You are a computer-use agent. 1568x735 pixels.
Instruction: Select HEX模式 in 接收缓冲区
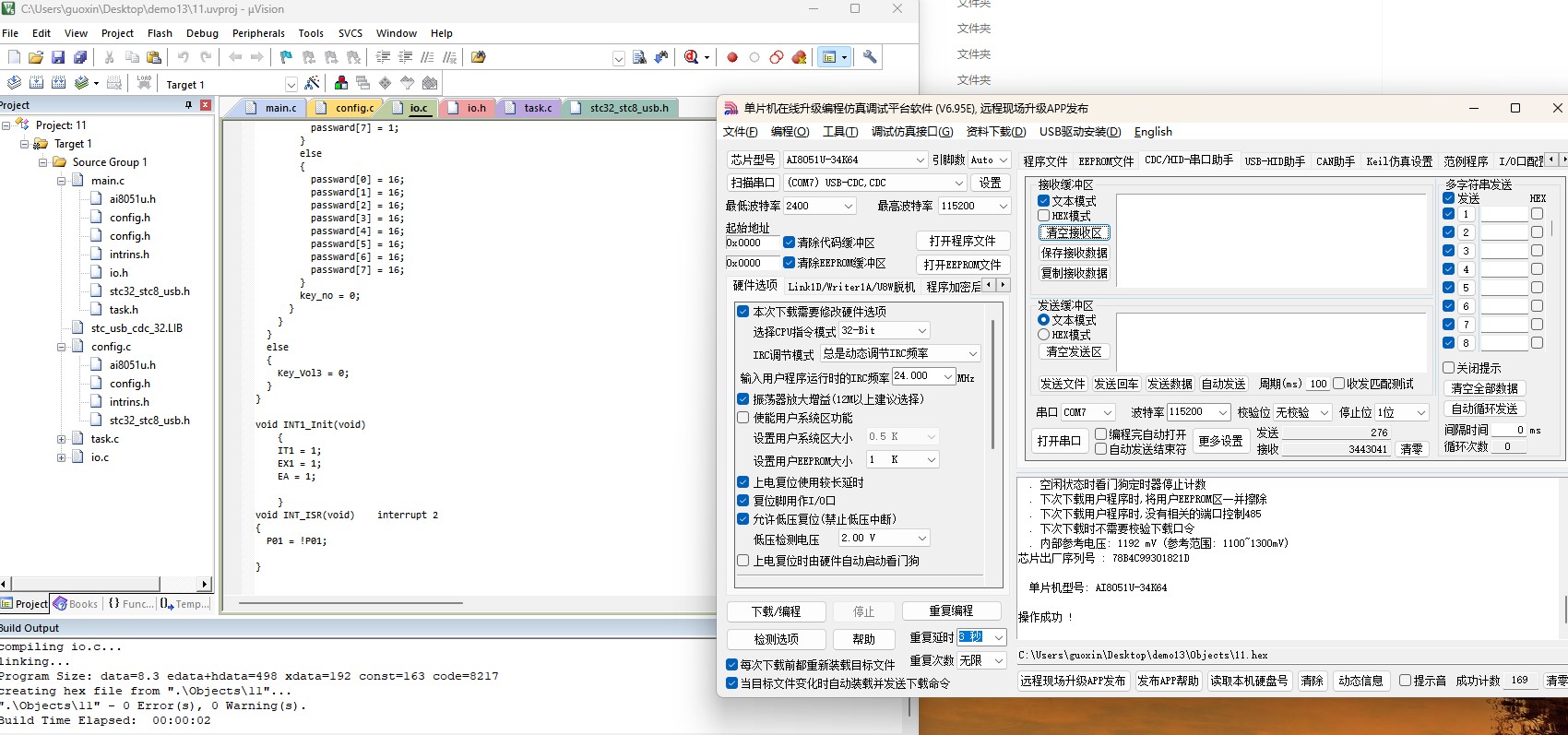click(1044, 216)
